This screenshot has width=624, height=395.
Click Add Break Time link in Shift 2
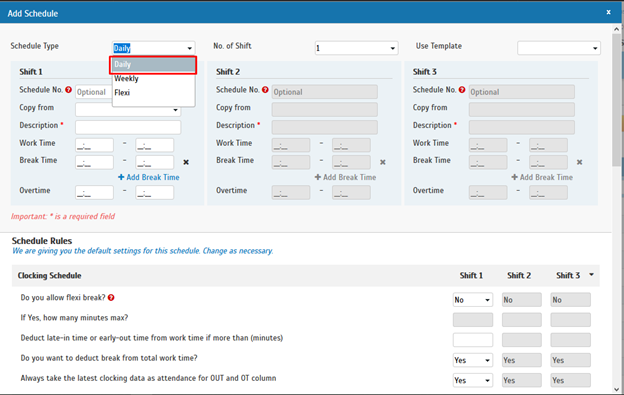coord(345,177)
